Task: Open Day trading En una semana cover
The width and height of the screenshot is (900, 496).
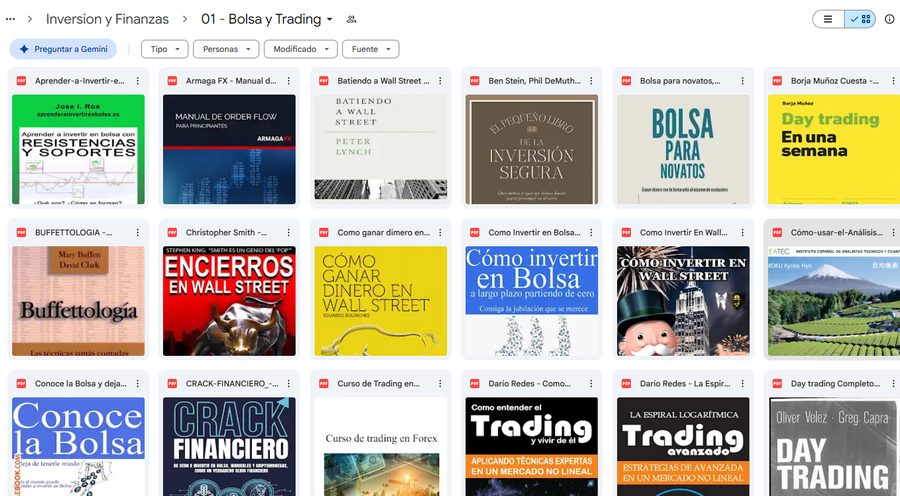Action: [x=834, y=149]
